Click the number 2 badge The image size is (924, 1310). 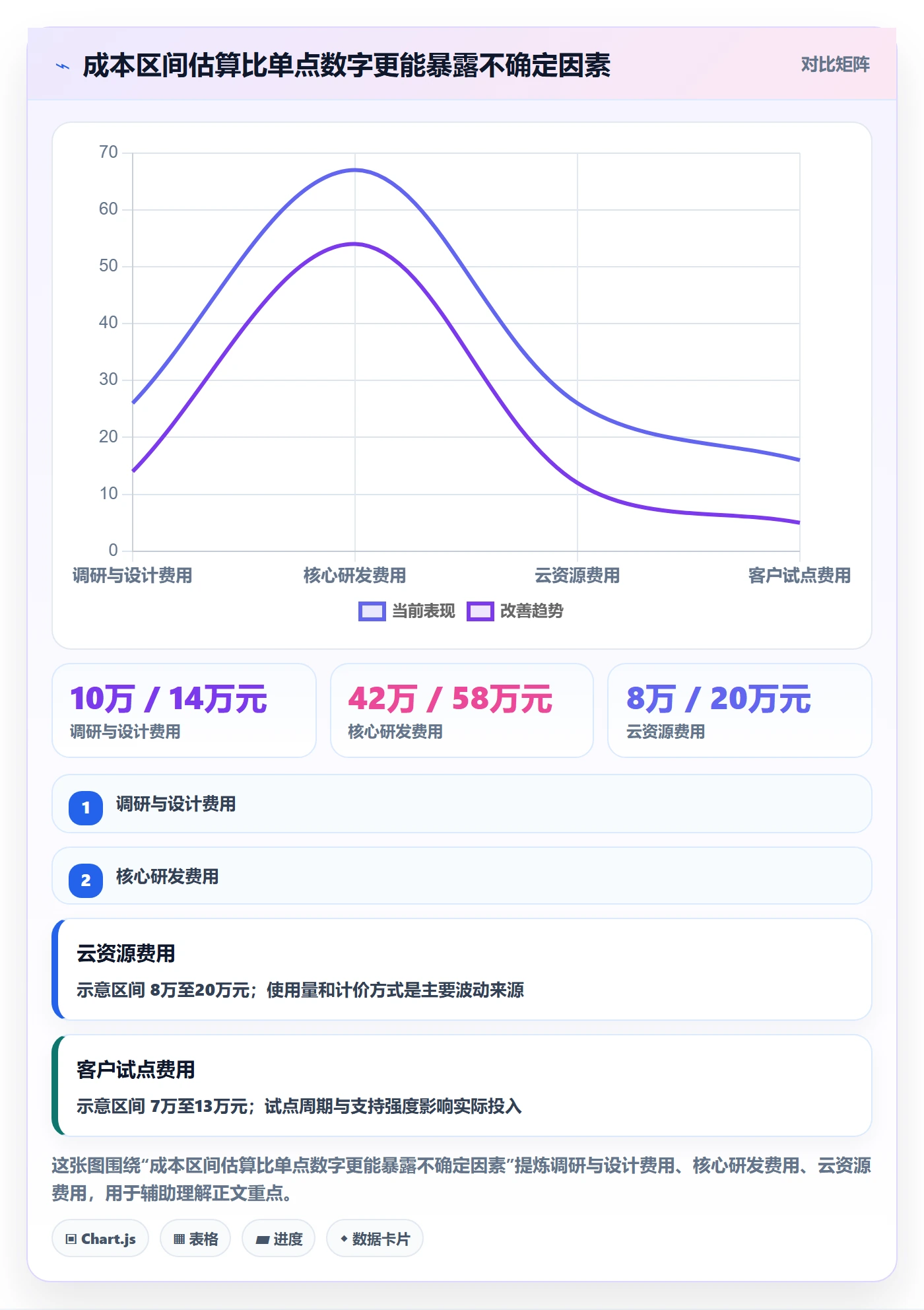coord(86,880)
